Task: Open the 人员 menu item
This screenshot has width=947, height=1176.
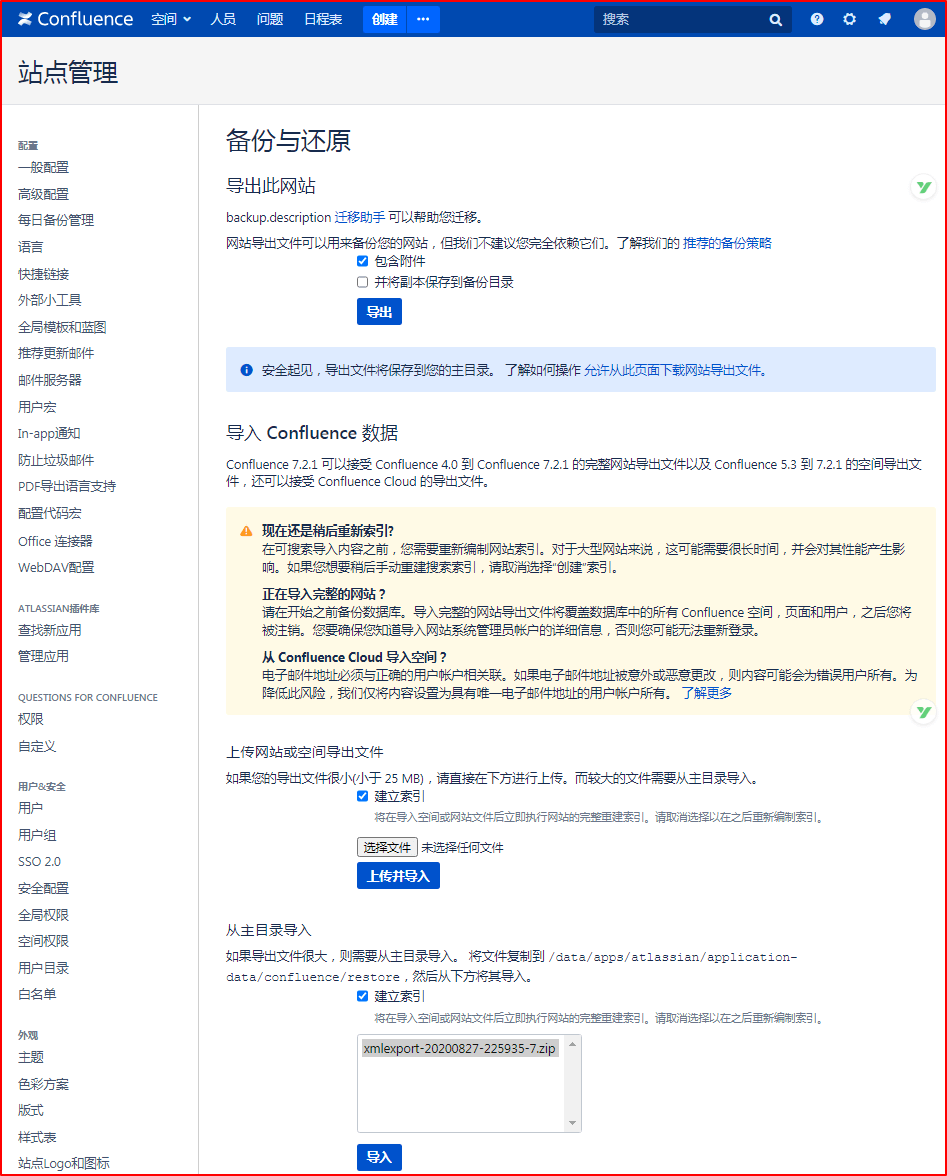Action: [223, 19]
